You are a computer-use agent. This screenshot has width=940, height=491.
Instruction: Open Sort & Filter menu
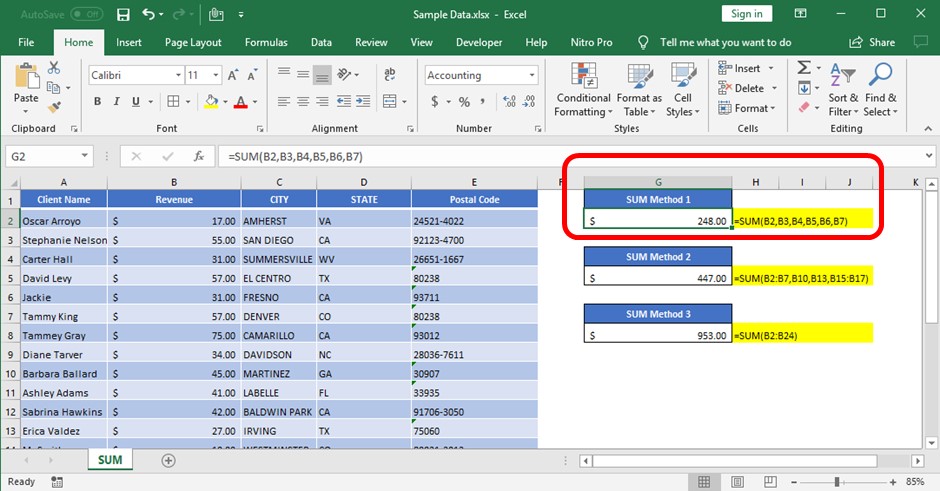pos(843,89)
